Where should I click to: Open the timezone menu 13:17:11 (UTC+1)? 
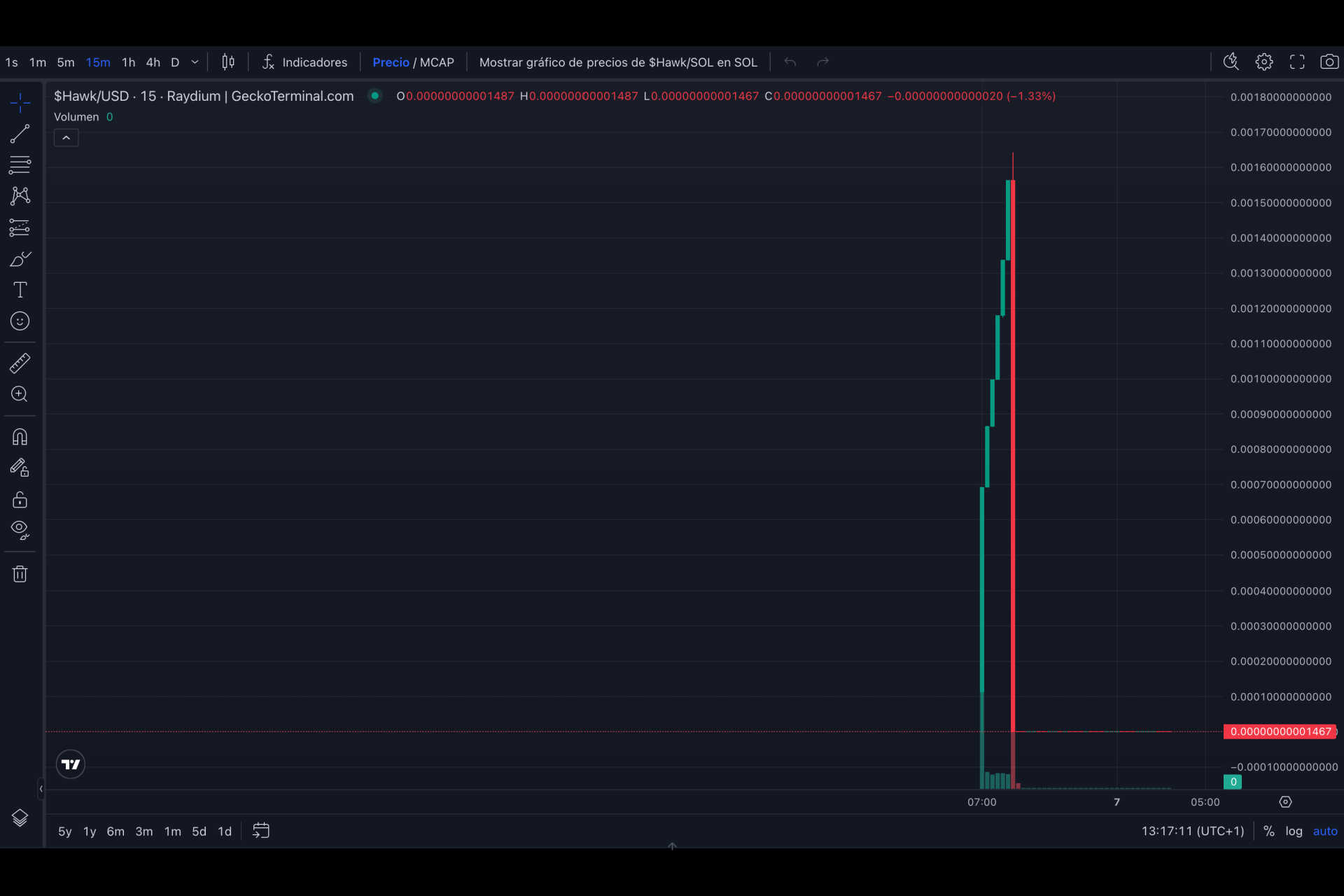1193,831
